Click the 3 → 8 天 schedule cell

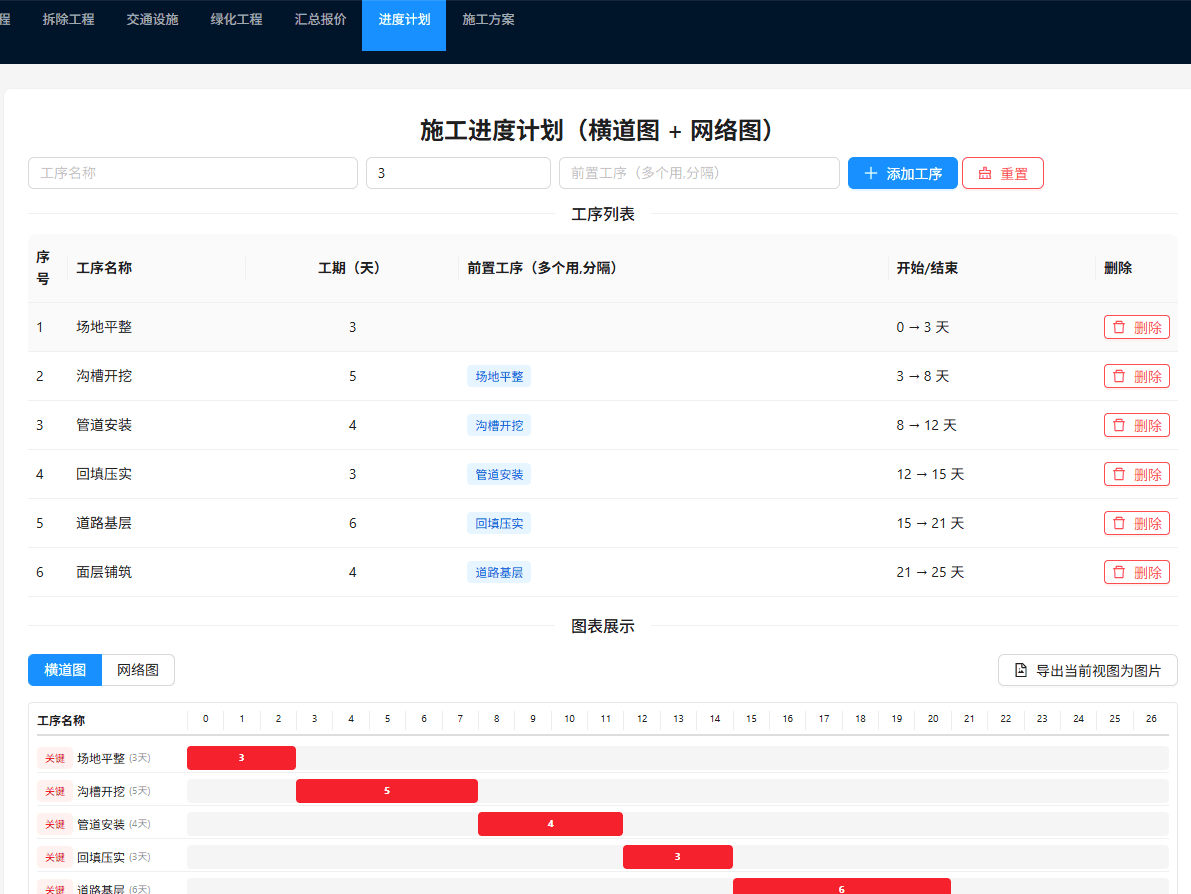coord(923,376)
